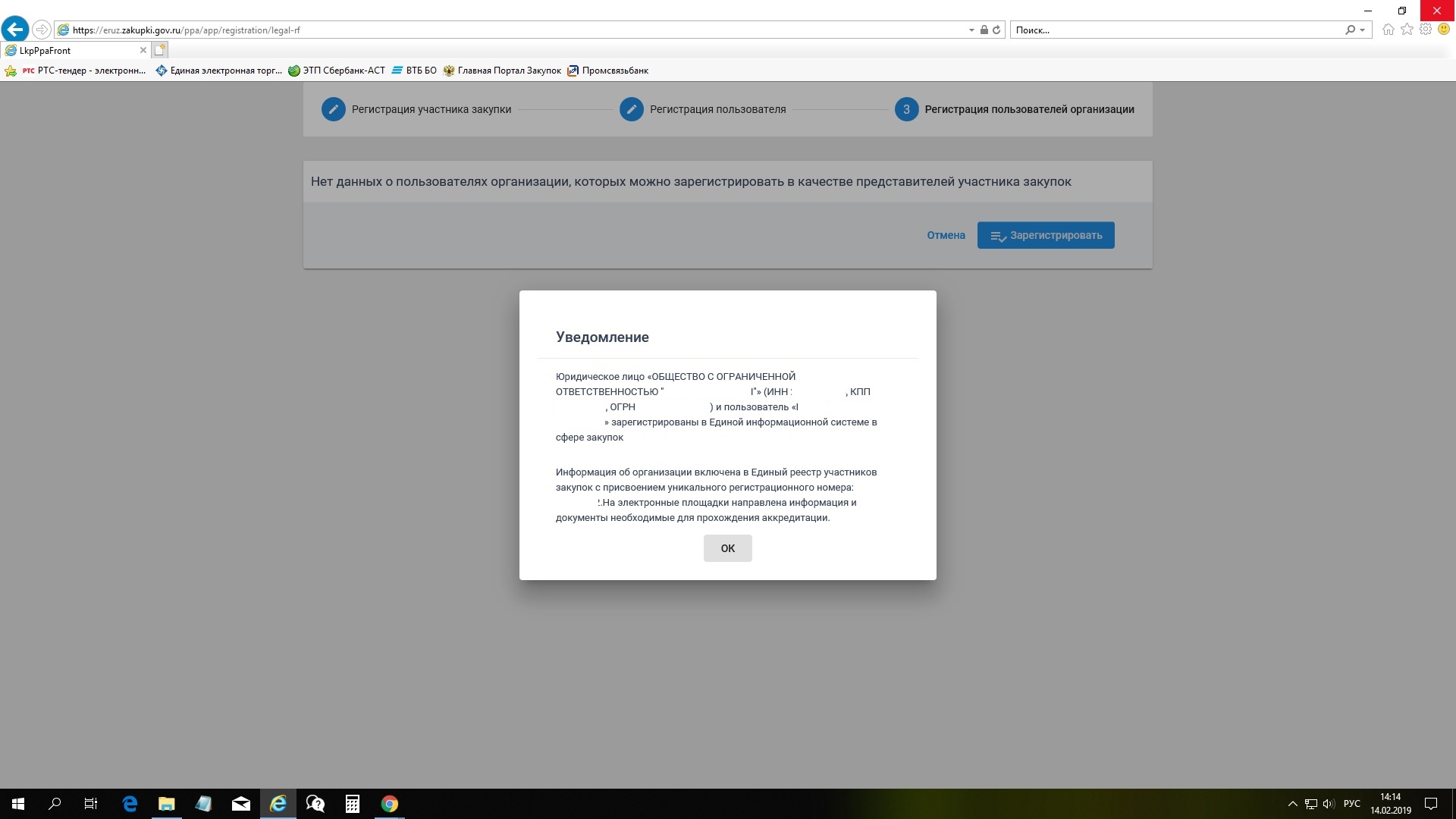Open the РТС-тендер favorites bar item
Viewport: 1456px width, 819px height.
(84, 71)
